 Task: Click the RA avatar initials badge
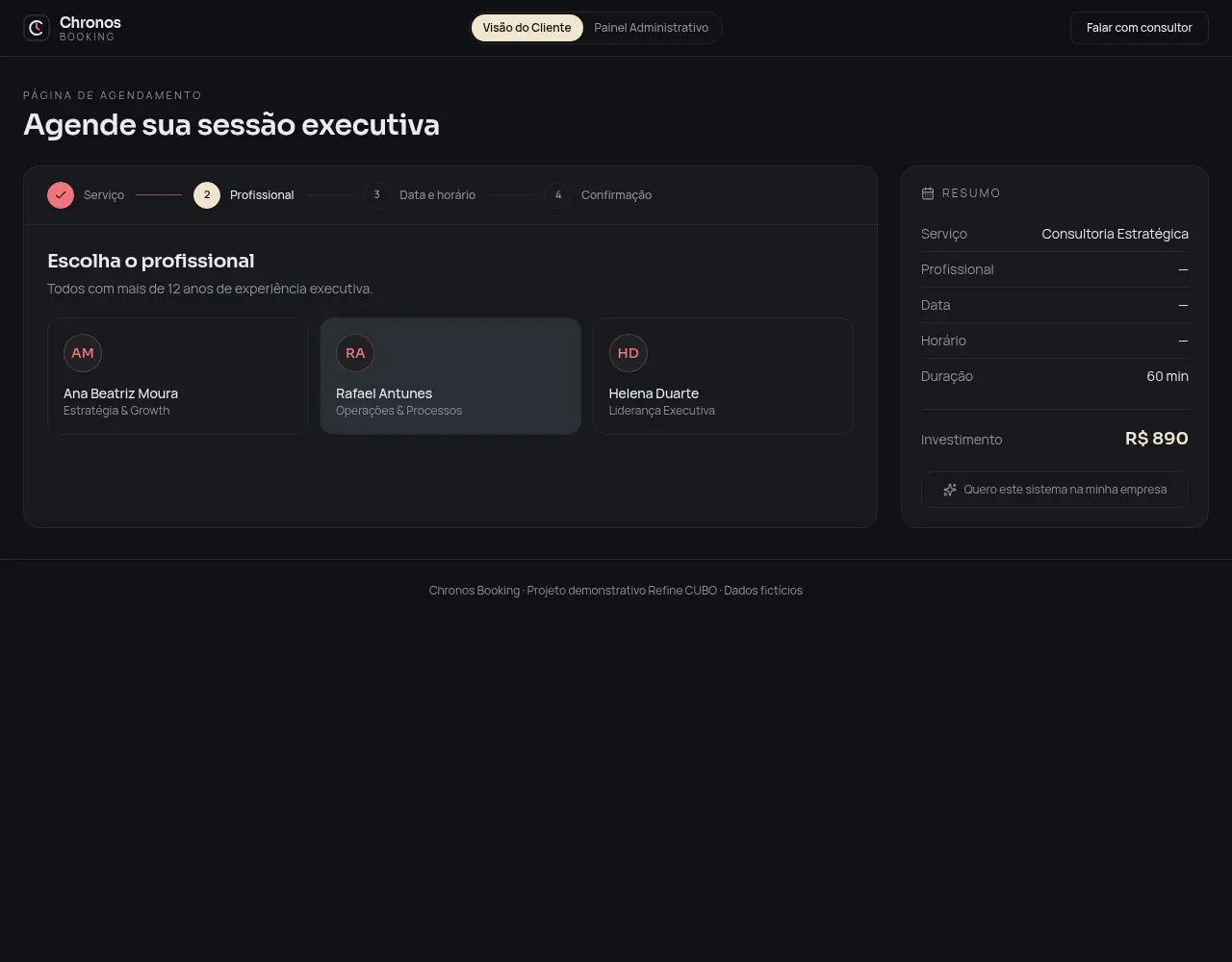[355, 353]
